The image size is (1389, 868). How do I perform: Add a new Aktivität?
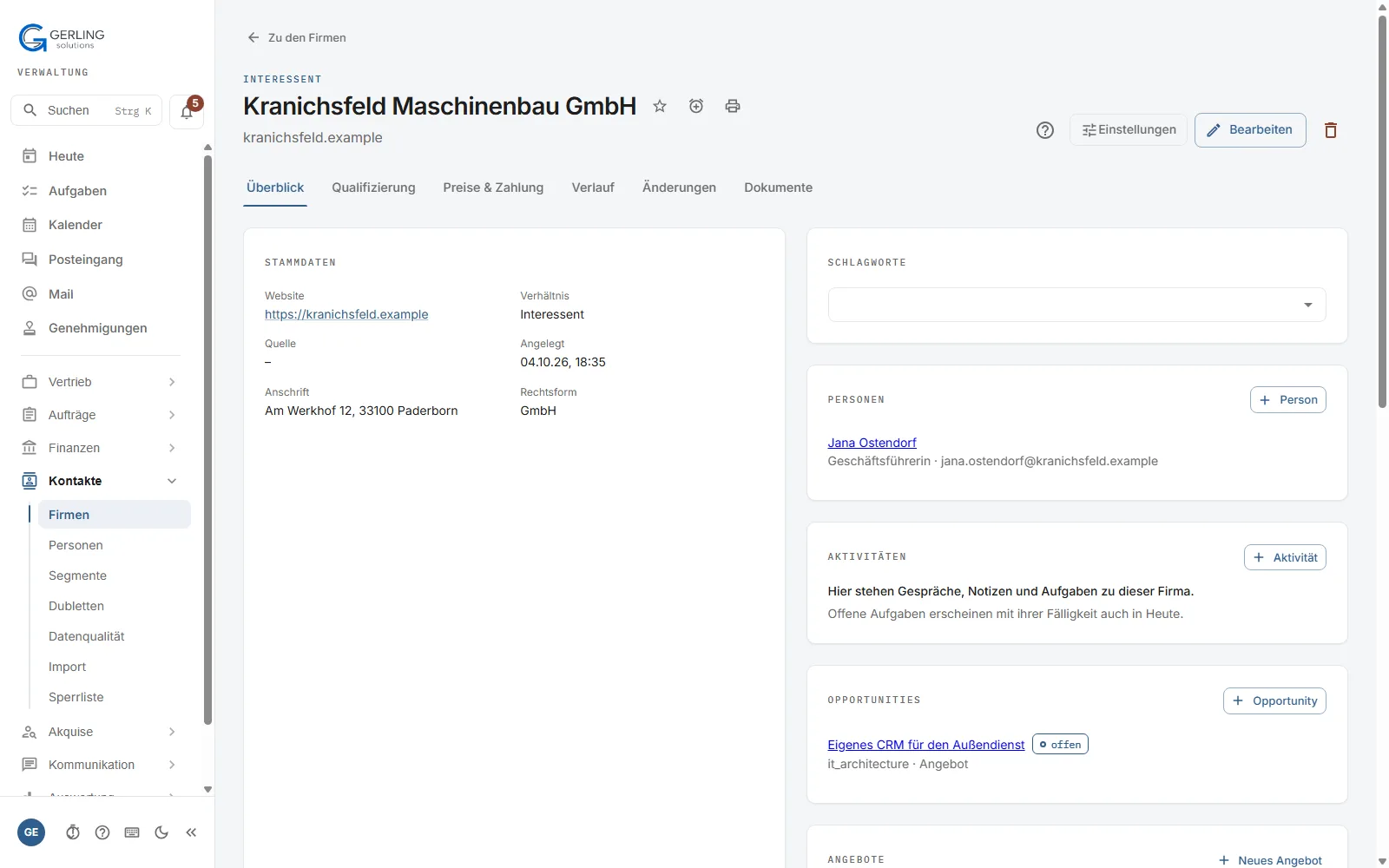pos(1285,557)
